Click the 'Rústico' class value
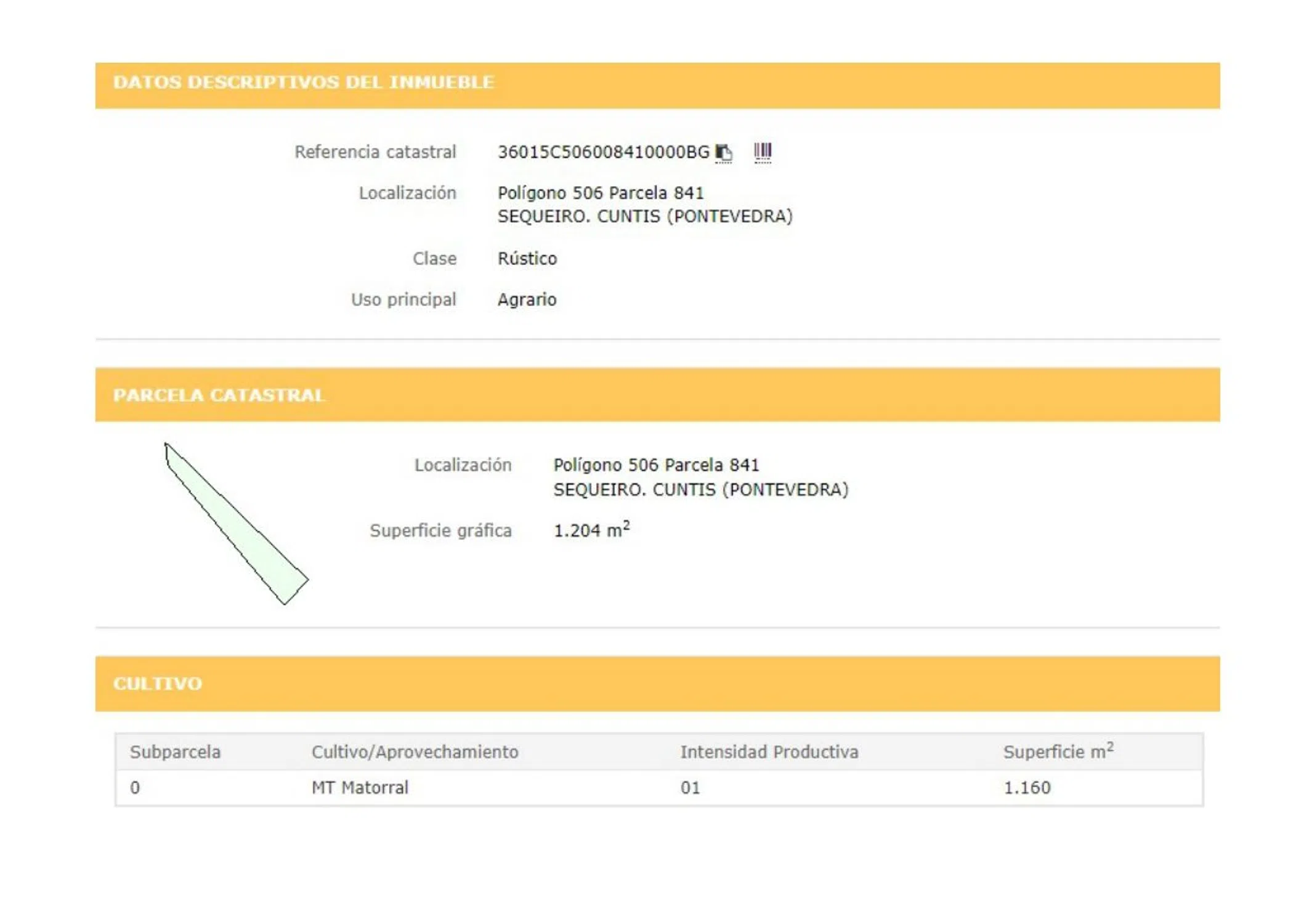1312x924 pixels. tap(527, 259)
